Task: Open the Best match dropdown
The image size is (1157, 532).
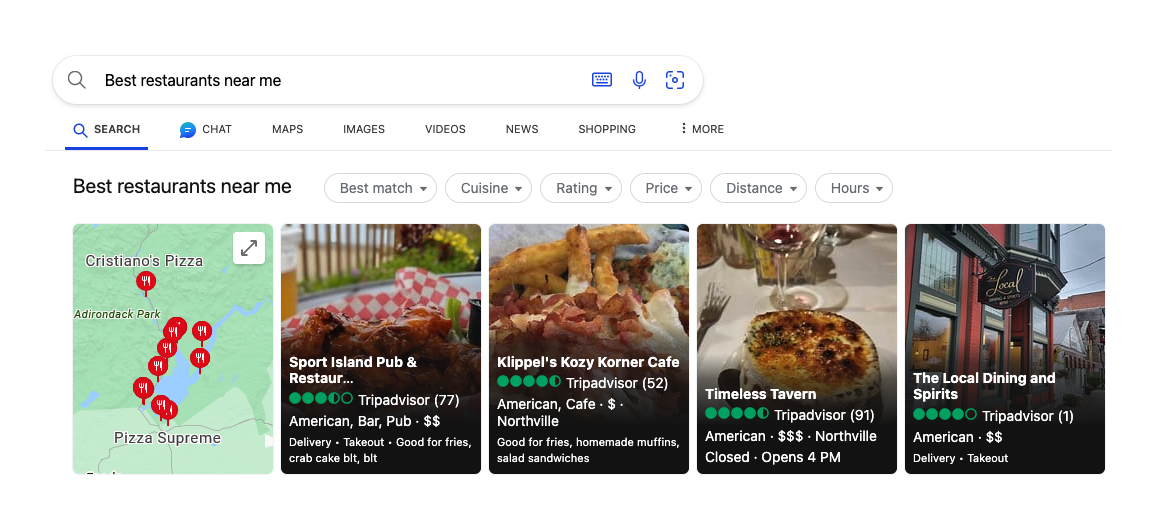Action: 380,188
